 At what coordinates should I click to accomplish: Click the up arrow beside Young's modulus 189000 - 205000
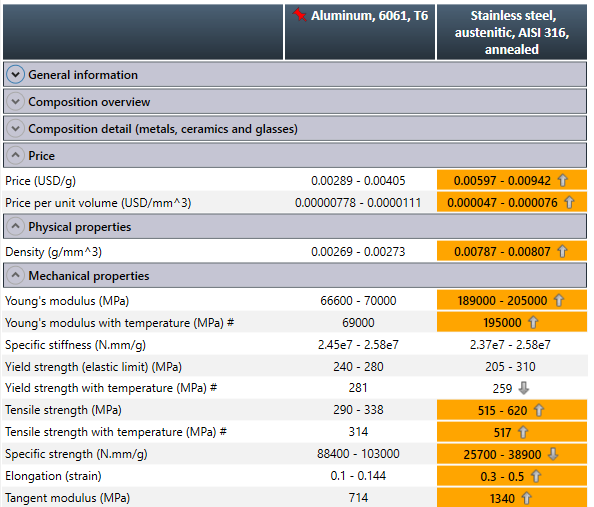pyautogui.click(x=559, y=300)
